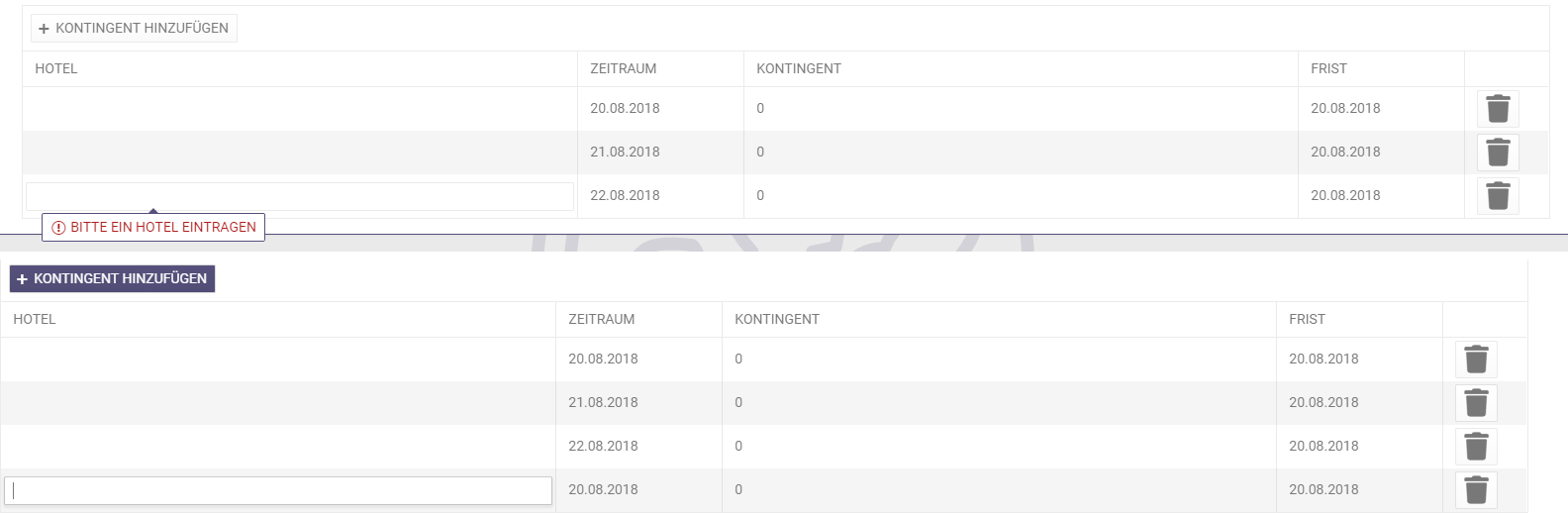Click the outlined Kontingent hinzufügen button in the upper panel
The width and height of the screenshot is (1568, 516).
tap(134, 28)
